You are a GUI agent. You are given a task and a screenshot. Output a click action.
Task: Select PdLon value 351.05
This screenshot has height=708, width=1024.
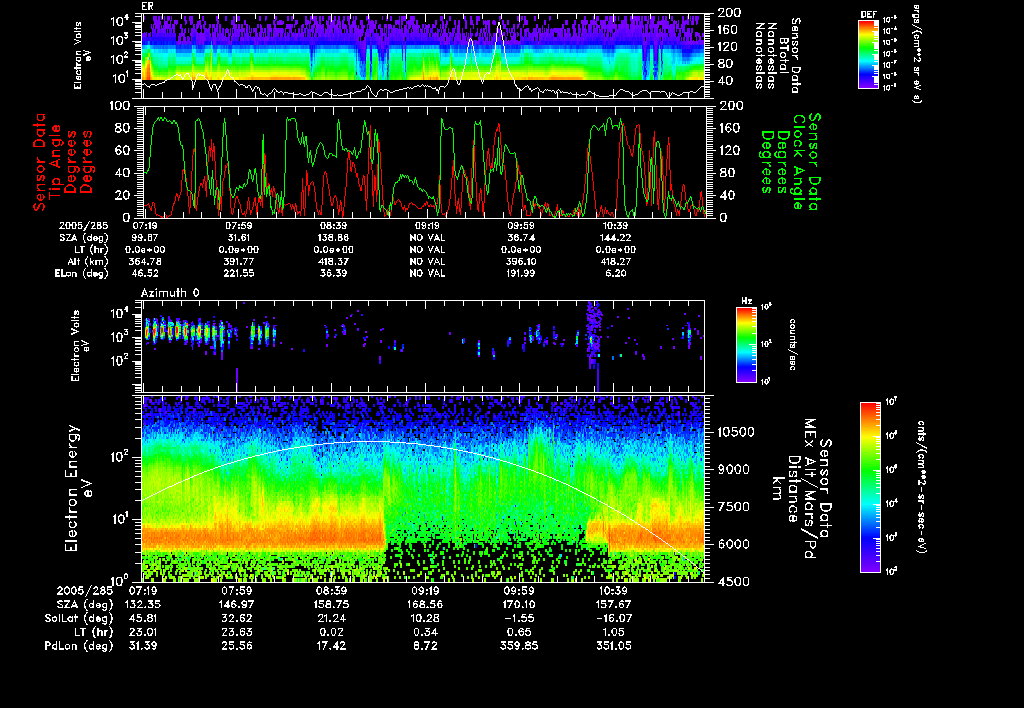click(x=613, y=646)
